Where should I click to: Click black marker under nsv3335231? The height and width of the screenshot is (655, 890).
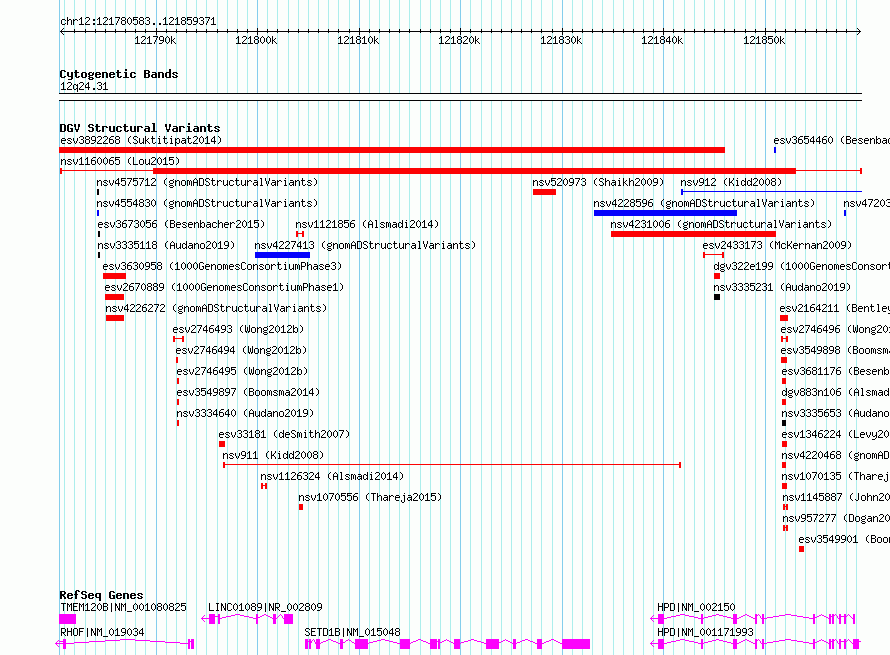coord(717,297)
